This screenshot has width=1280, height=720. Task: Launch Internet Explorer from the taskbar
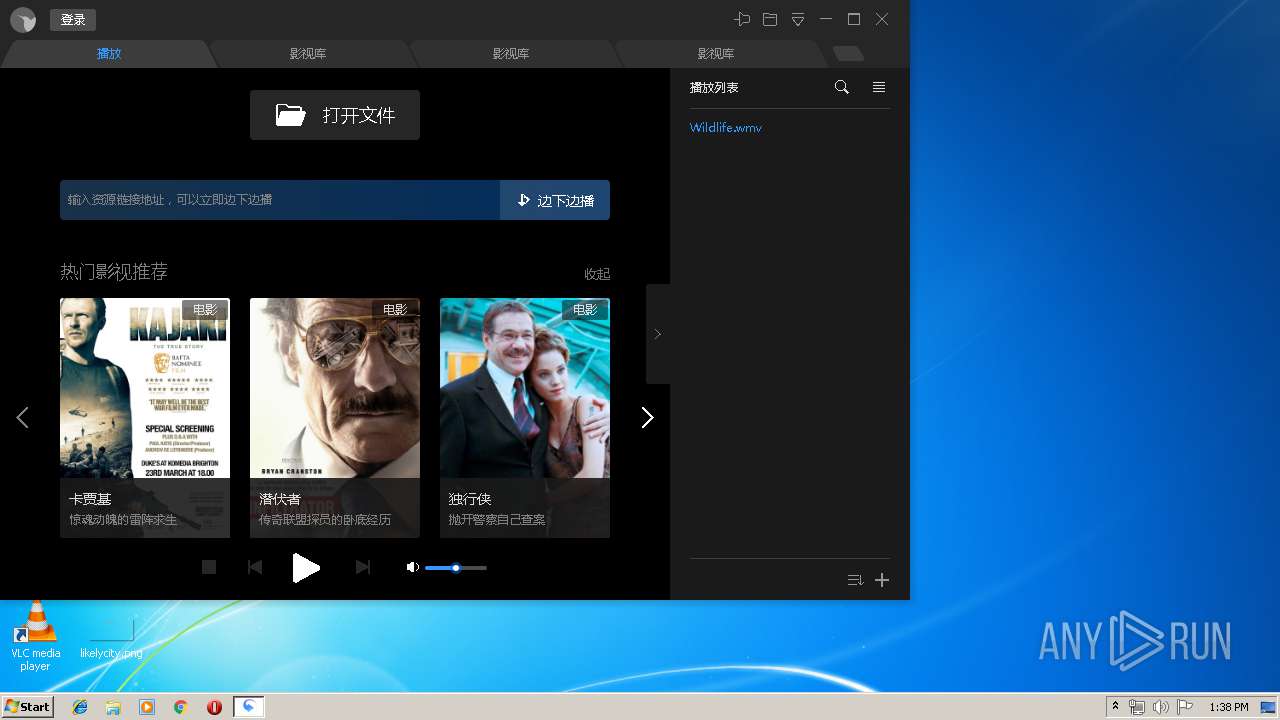[x=80, y=707]
